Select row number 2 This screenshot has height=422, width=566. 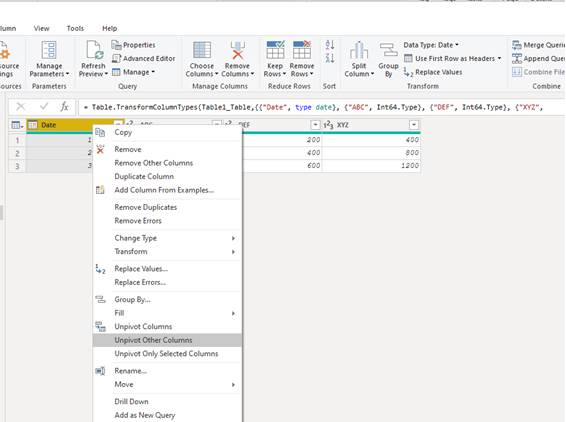click(x=17, y=153)
